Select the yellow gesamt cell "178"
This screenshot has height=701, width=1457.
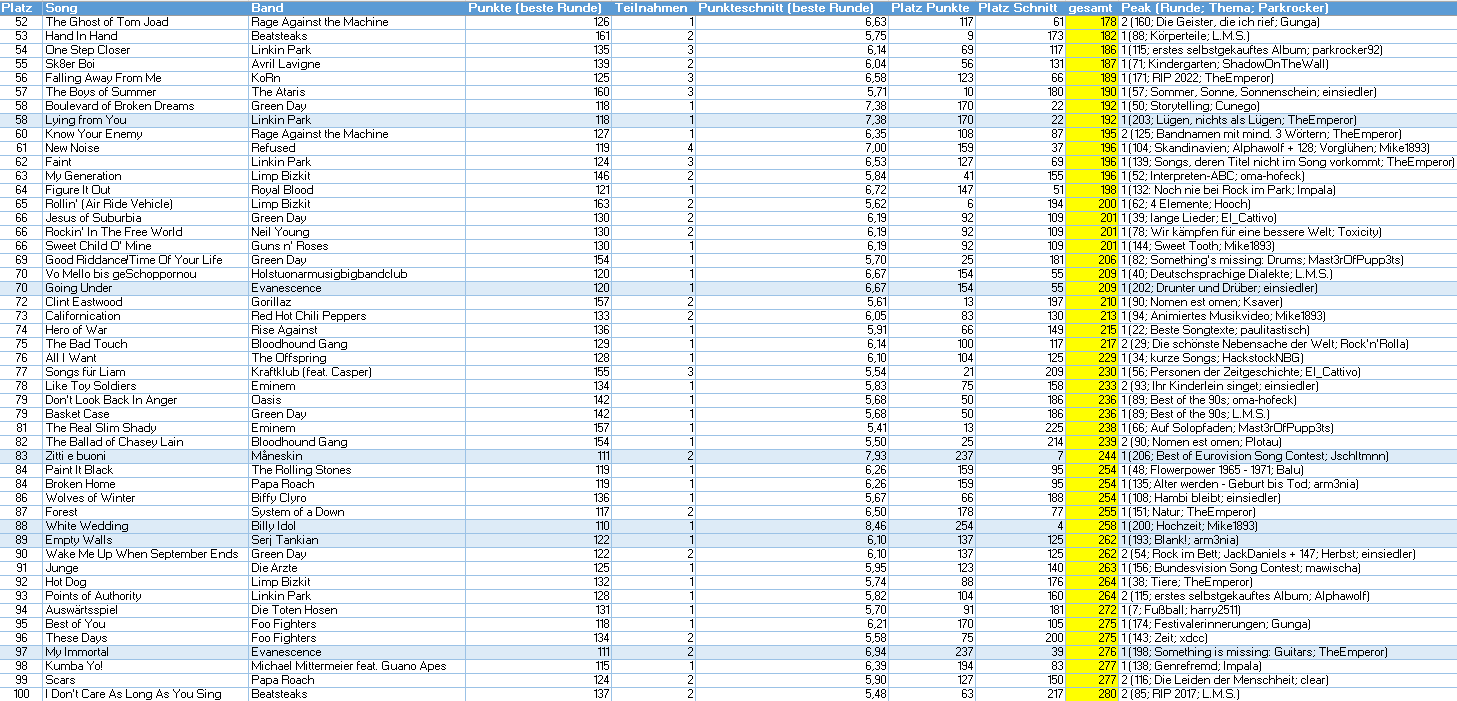pos(1092,22)
